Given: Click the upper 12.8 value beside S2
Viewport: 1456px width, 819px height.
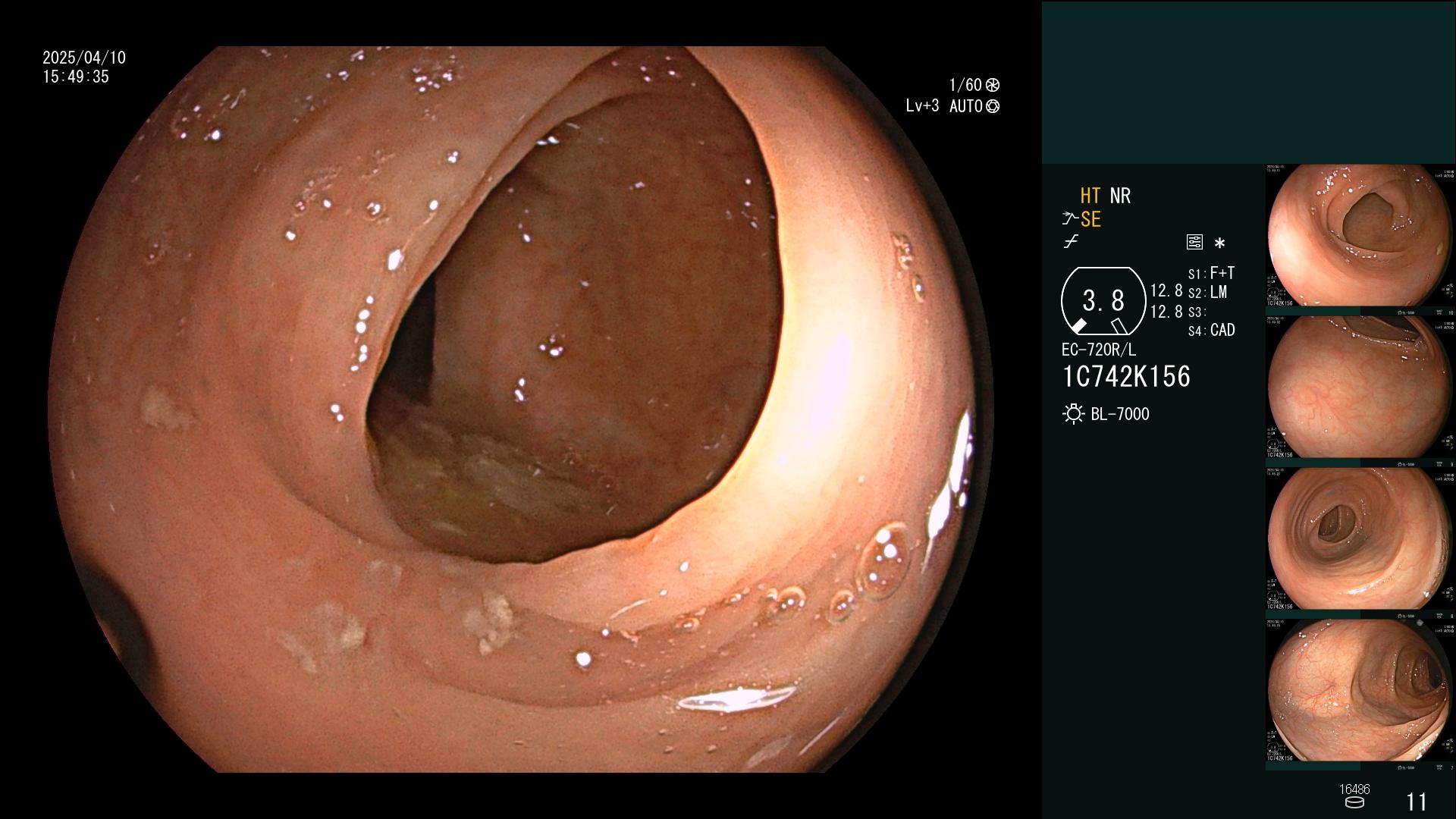Looking at the screenshot, I should pos(1166,290).
